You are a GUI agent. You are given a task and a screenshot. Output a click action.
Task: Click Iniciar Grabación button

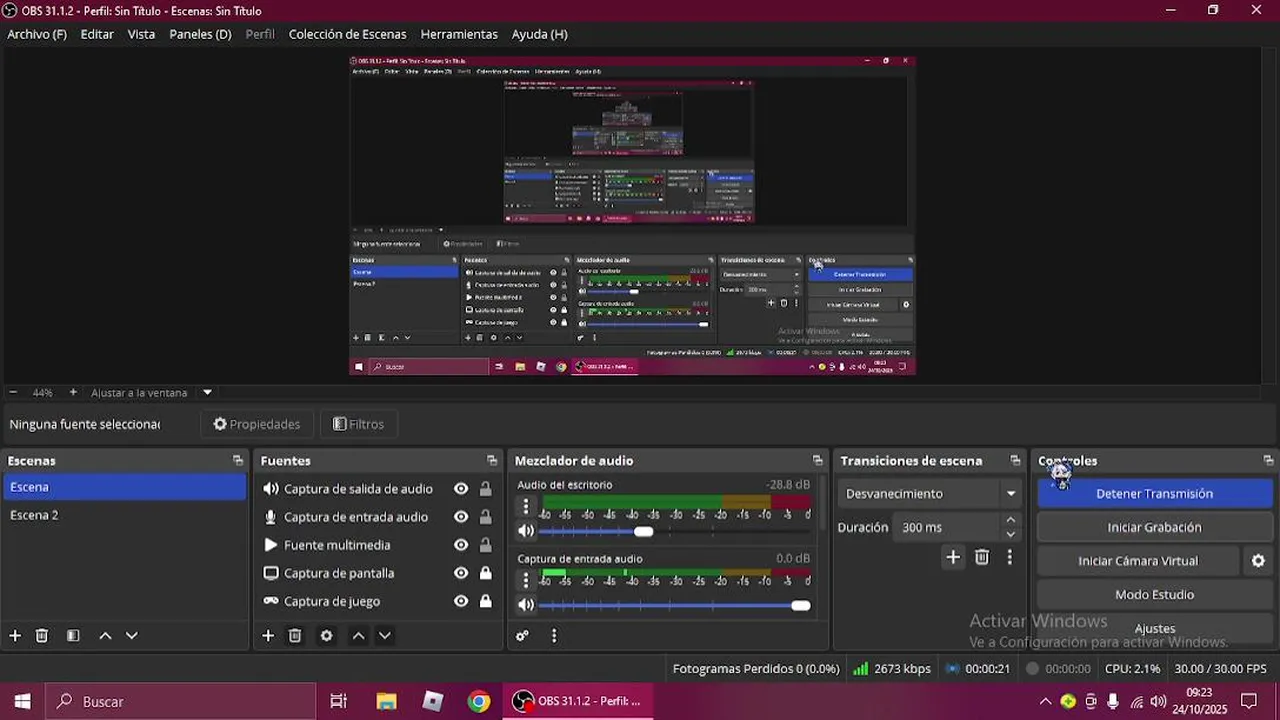[1154, 527]
